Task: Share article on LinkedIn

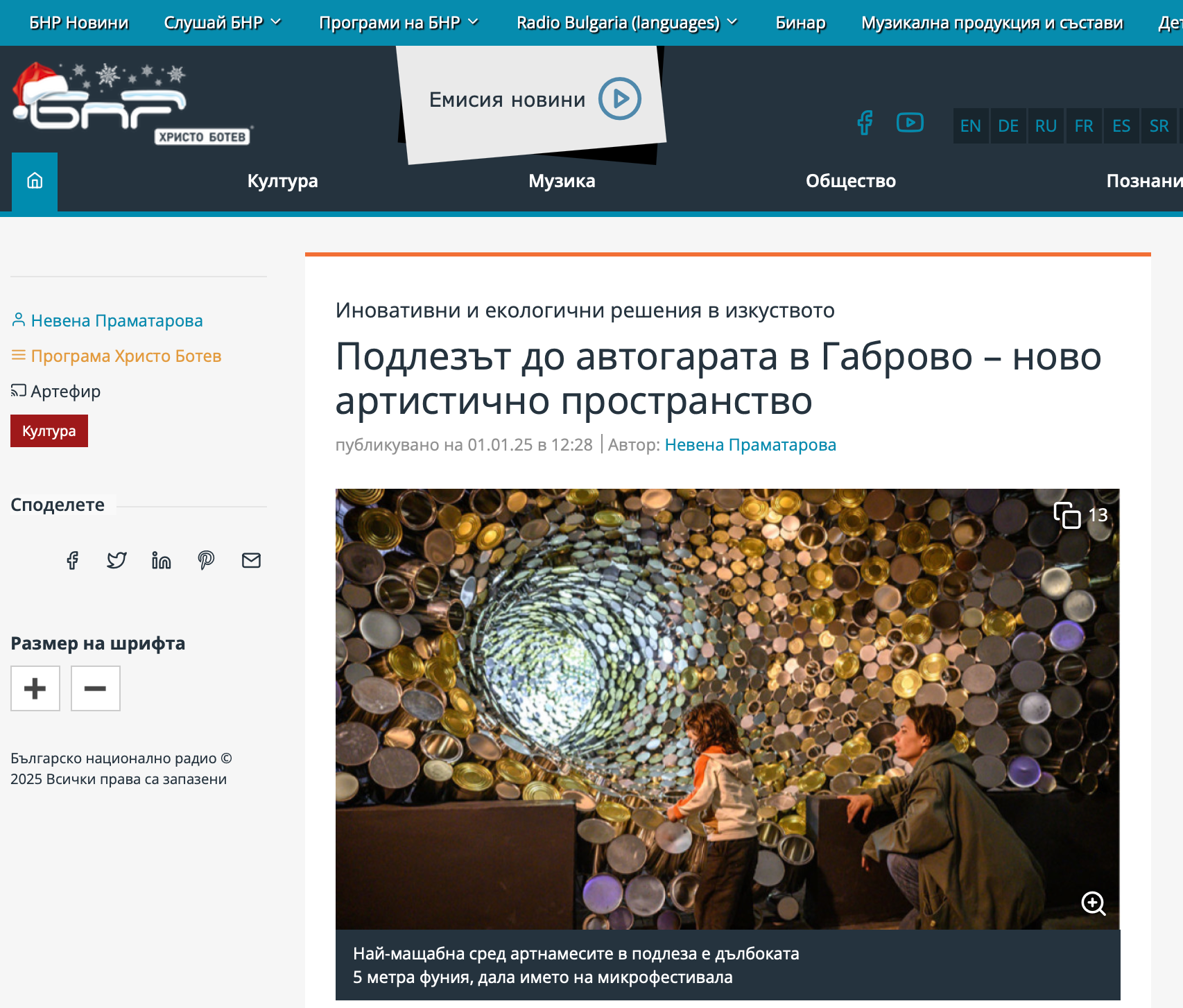Action: 161,560
